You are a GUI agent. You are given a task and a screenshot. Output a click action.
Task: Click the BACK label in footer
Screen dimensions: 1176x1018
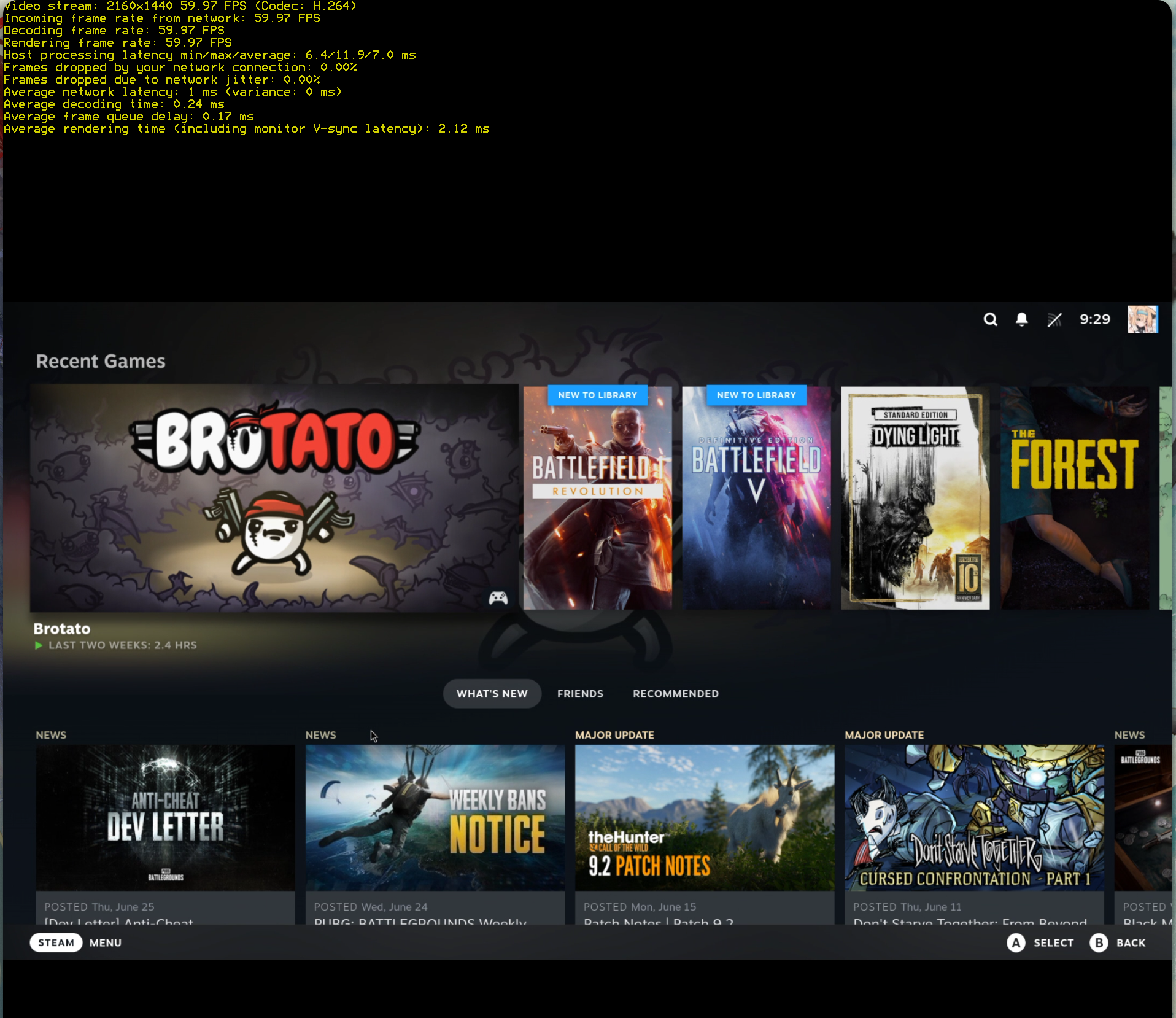pos(1131,942)
